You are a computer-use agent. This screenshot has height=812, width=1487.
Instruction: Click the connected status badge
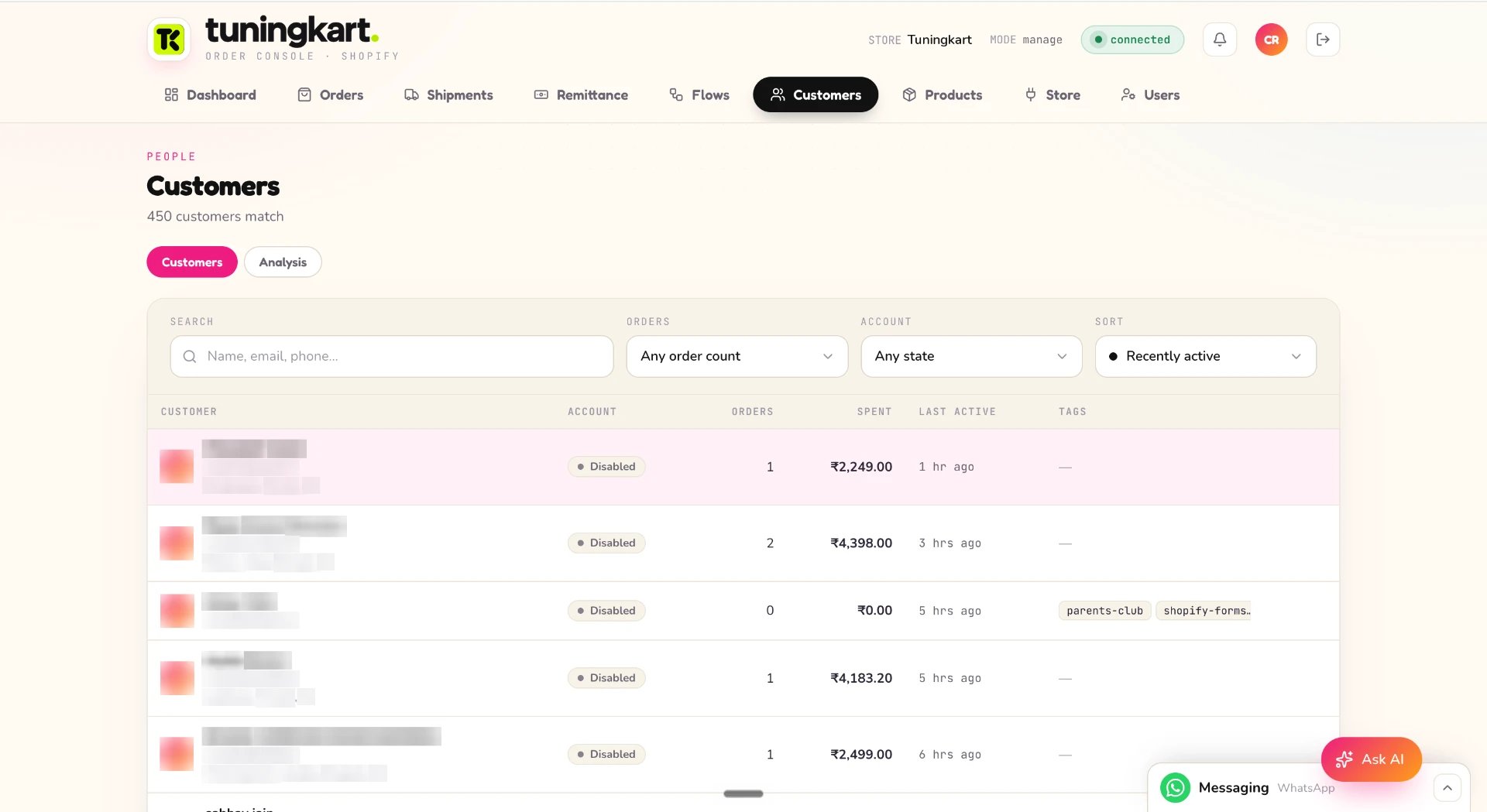coord(1132,39)
